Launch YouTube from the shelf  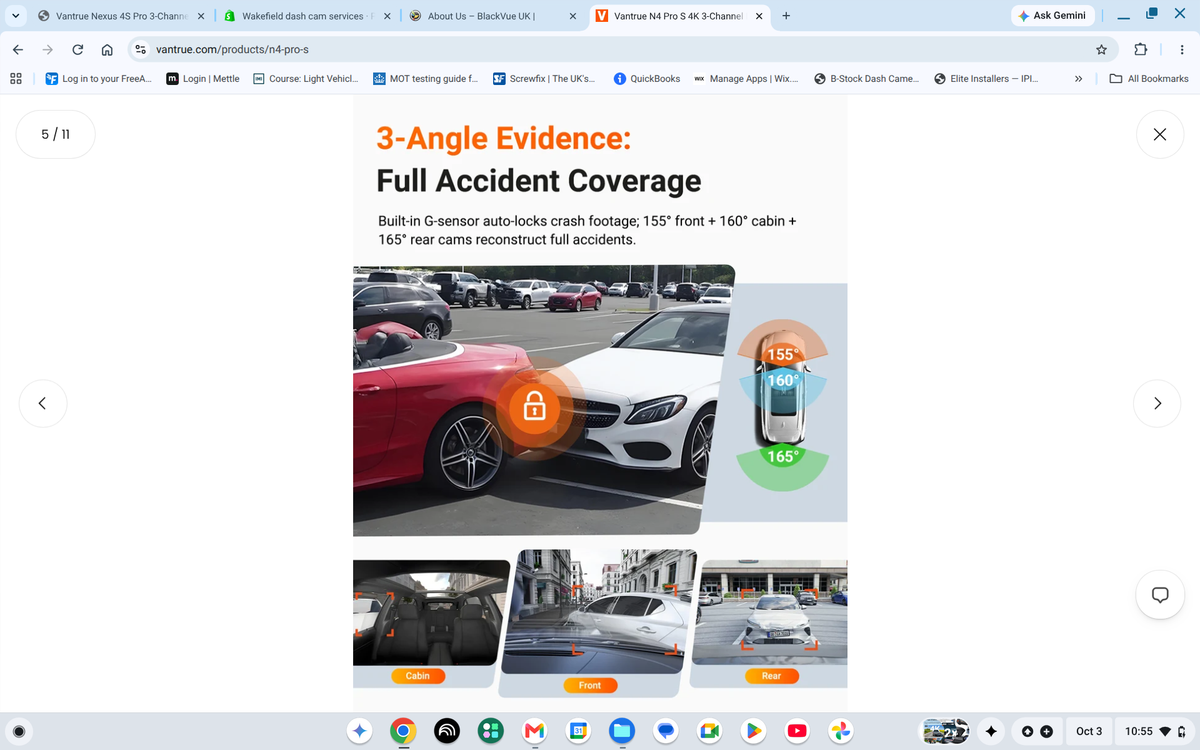point(798,731)
